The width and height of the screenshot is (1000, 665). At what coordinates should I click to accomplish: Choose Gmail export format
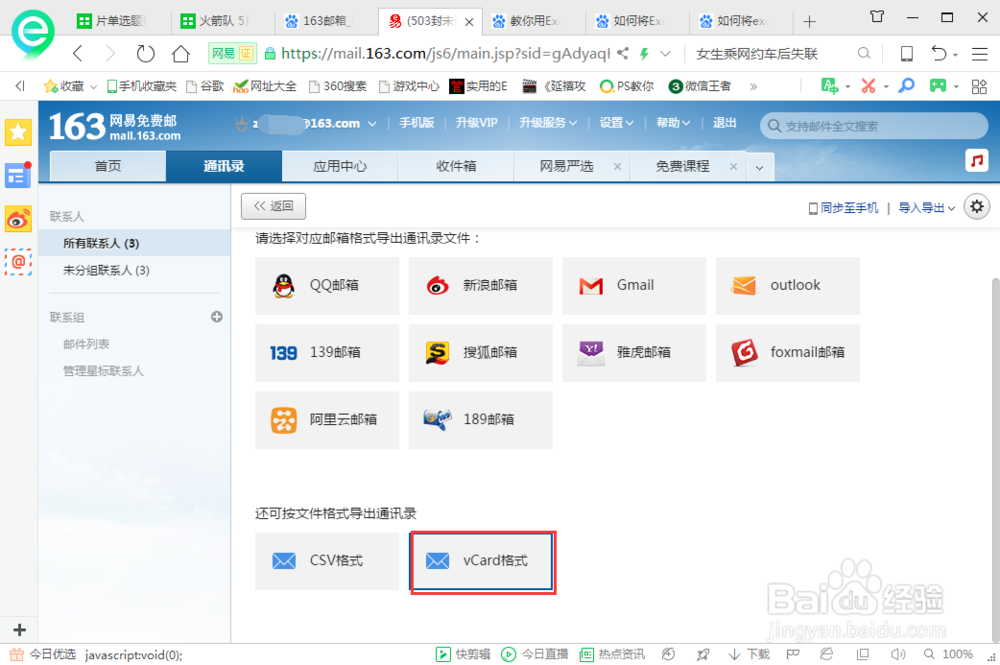pyautogui.click(x=634, y=286)
